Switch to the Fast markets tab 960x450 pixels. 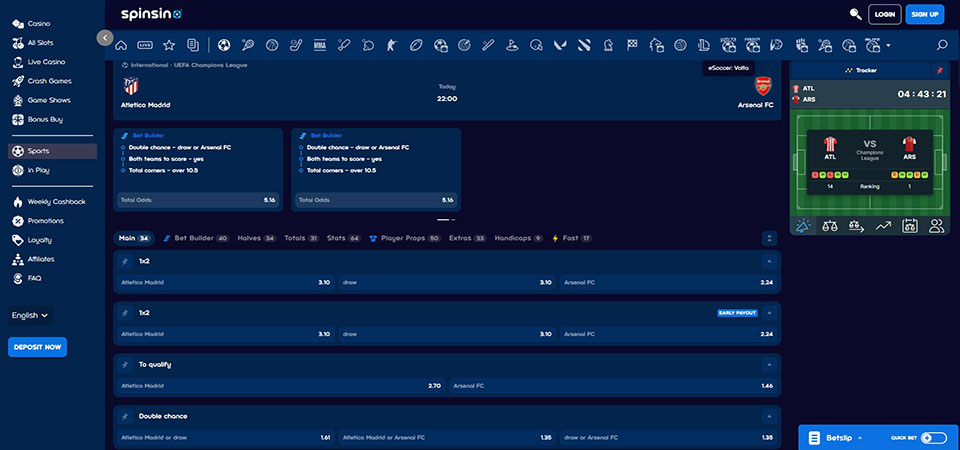click(x=572, y=238)
